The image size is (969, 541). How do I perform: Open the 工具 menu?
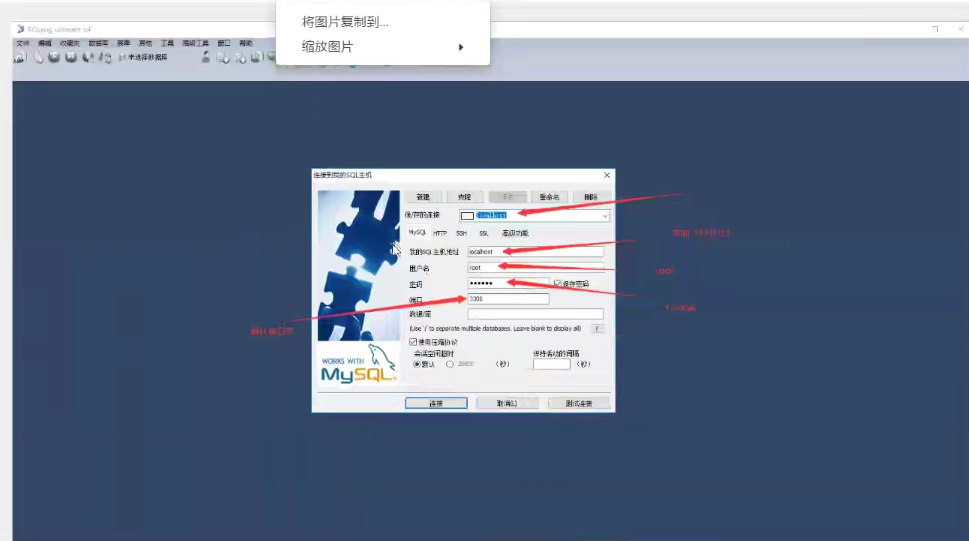point(167,43)
